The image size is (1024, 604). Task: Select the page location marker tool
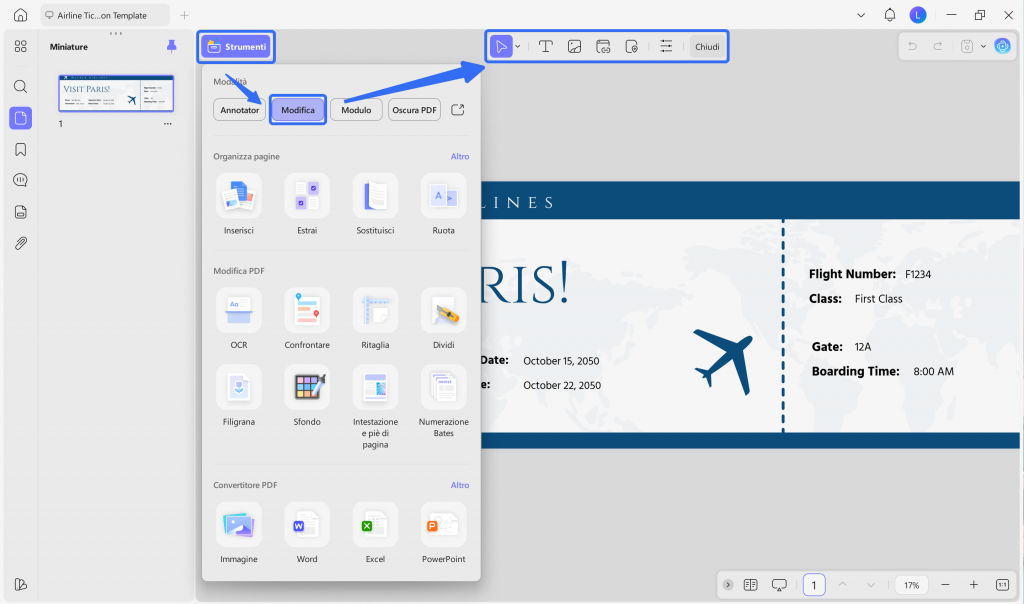(x=632, y=46)
